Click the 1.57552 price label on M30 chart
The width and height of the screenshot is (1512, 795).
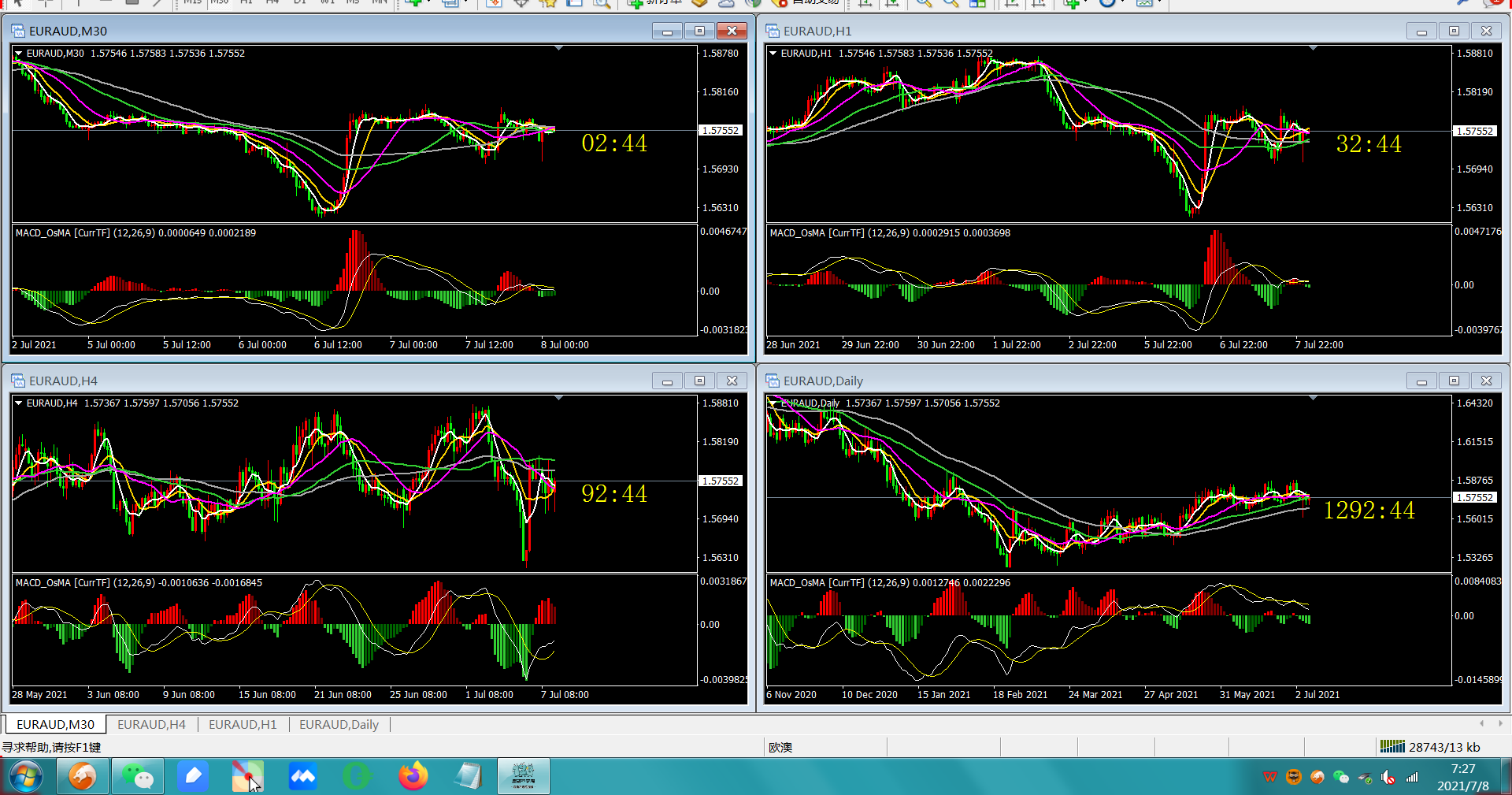(721, 131)
